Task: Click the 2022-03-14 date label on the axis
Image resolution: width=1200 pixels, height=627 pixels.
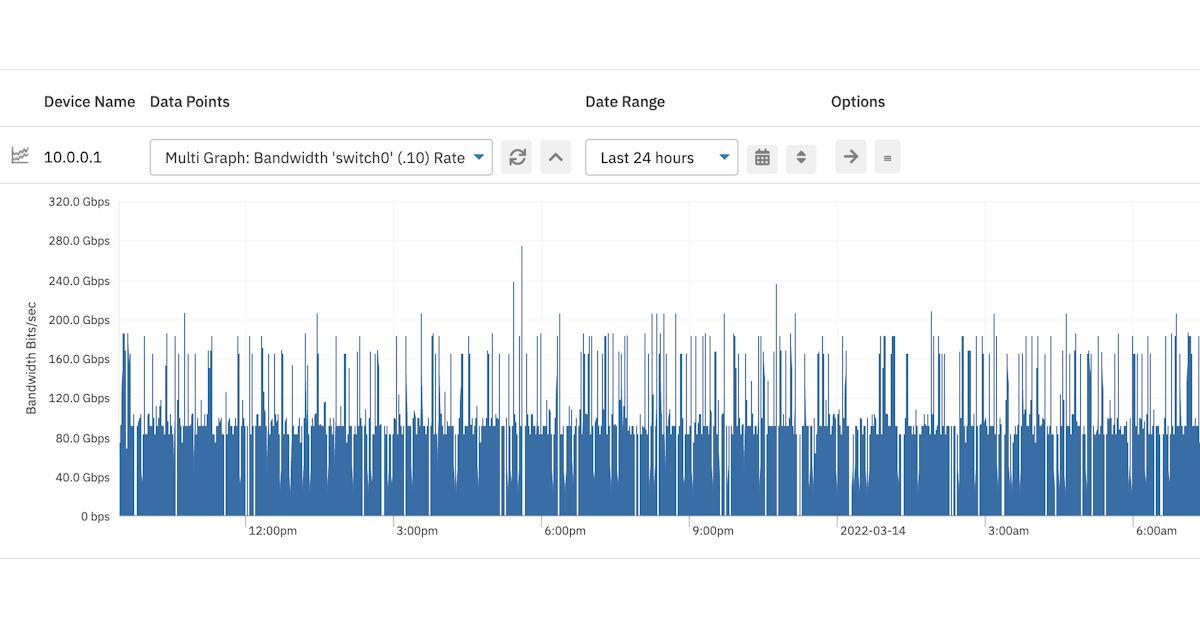Action: pos(875,531)
